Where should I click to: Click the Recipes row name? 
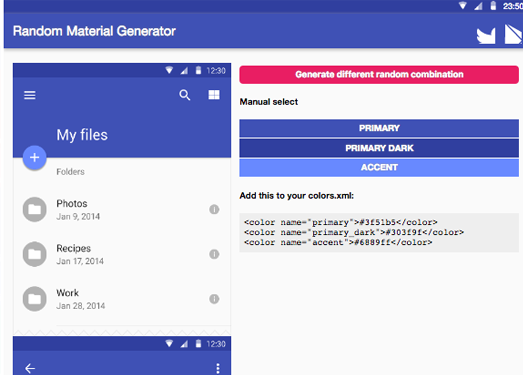point(73,248)
